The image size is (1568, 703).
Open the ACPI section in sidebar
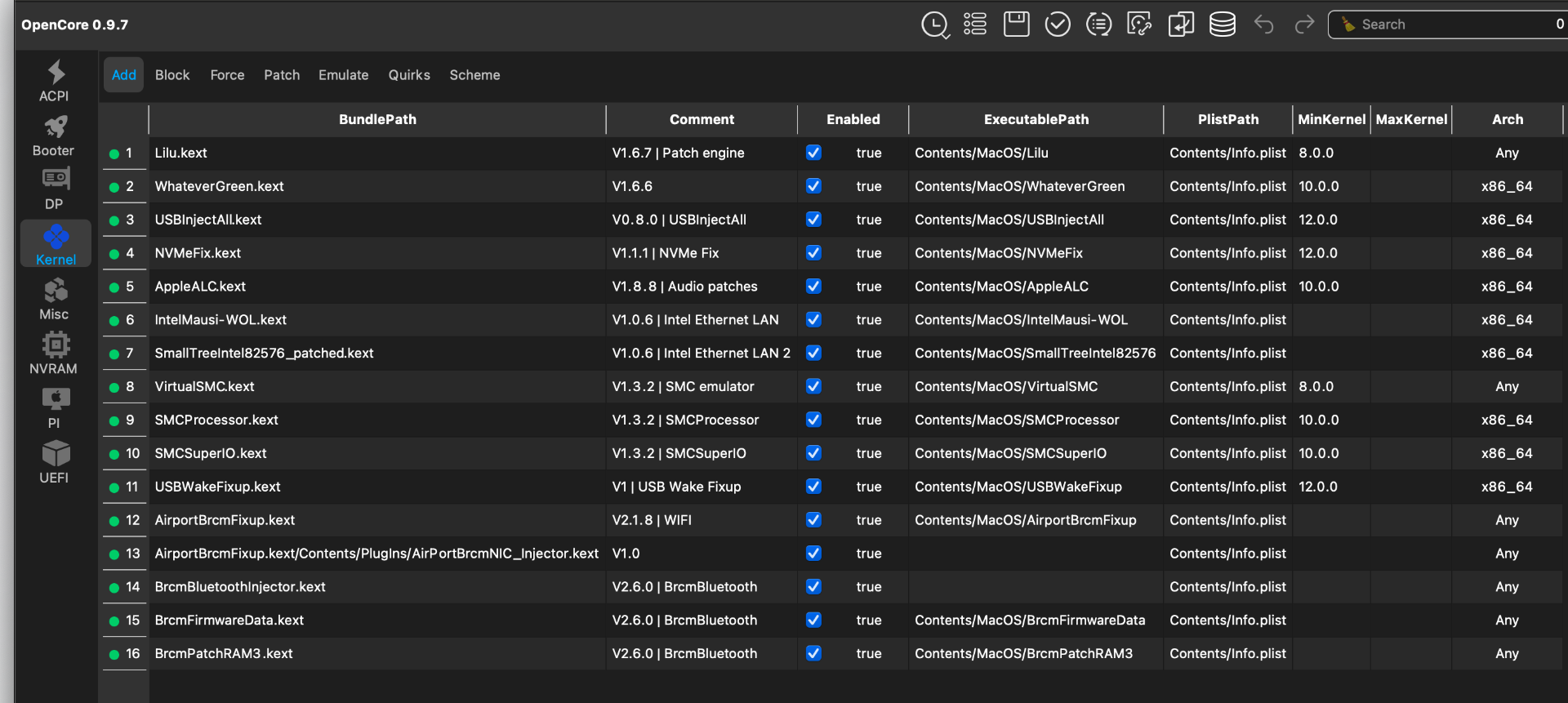55,81
